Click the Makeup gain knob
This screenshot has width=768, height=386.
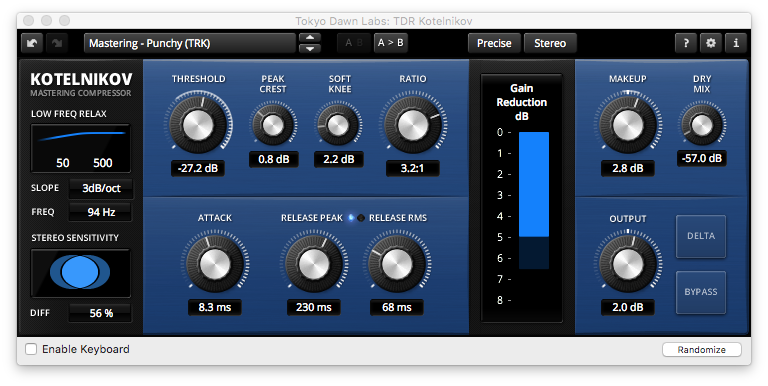click(x=628, y=124)
